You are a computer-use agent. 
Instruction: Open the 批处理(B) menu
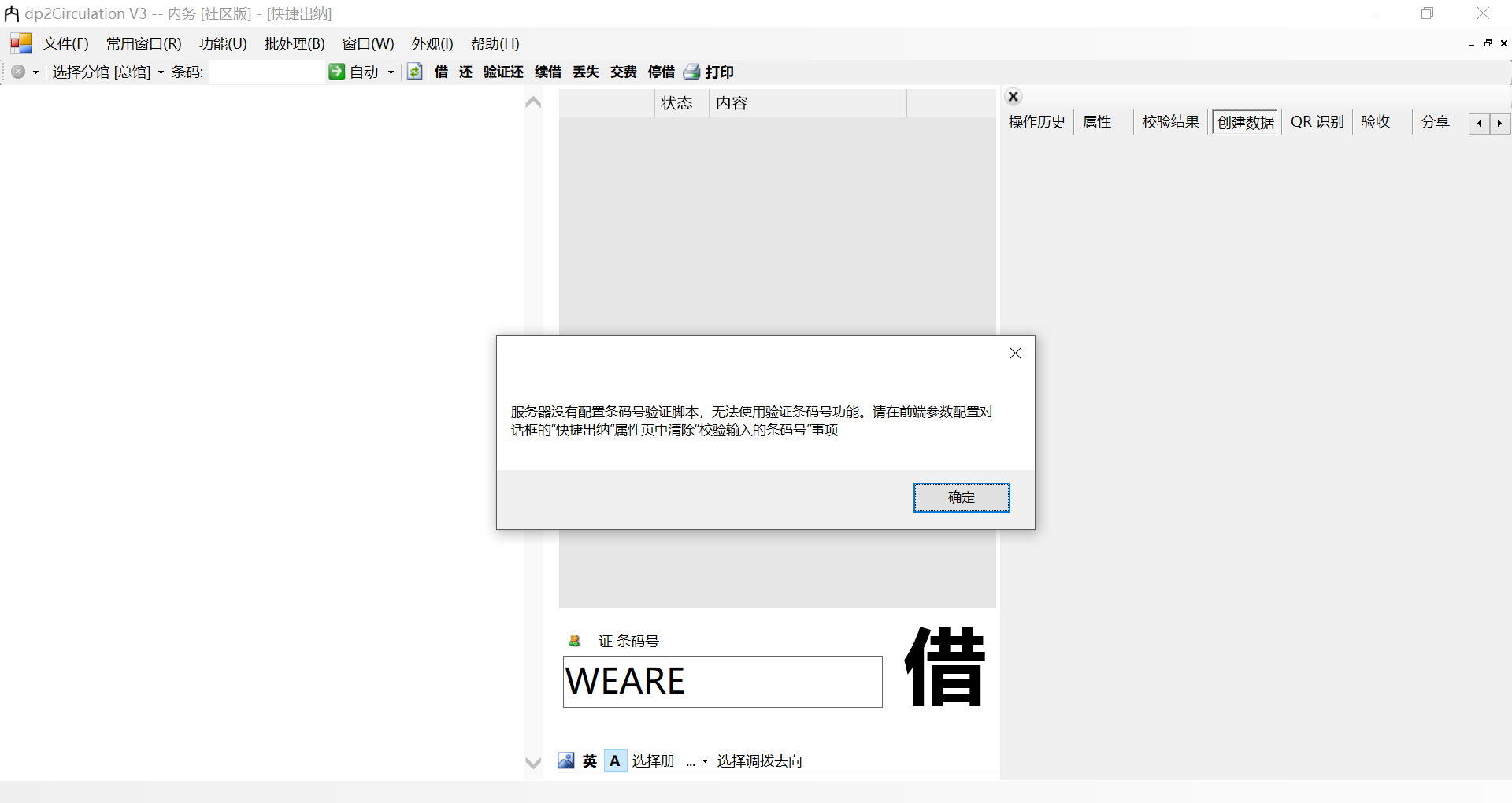(x=295, y=44)
